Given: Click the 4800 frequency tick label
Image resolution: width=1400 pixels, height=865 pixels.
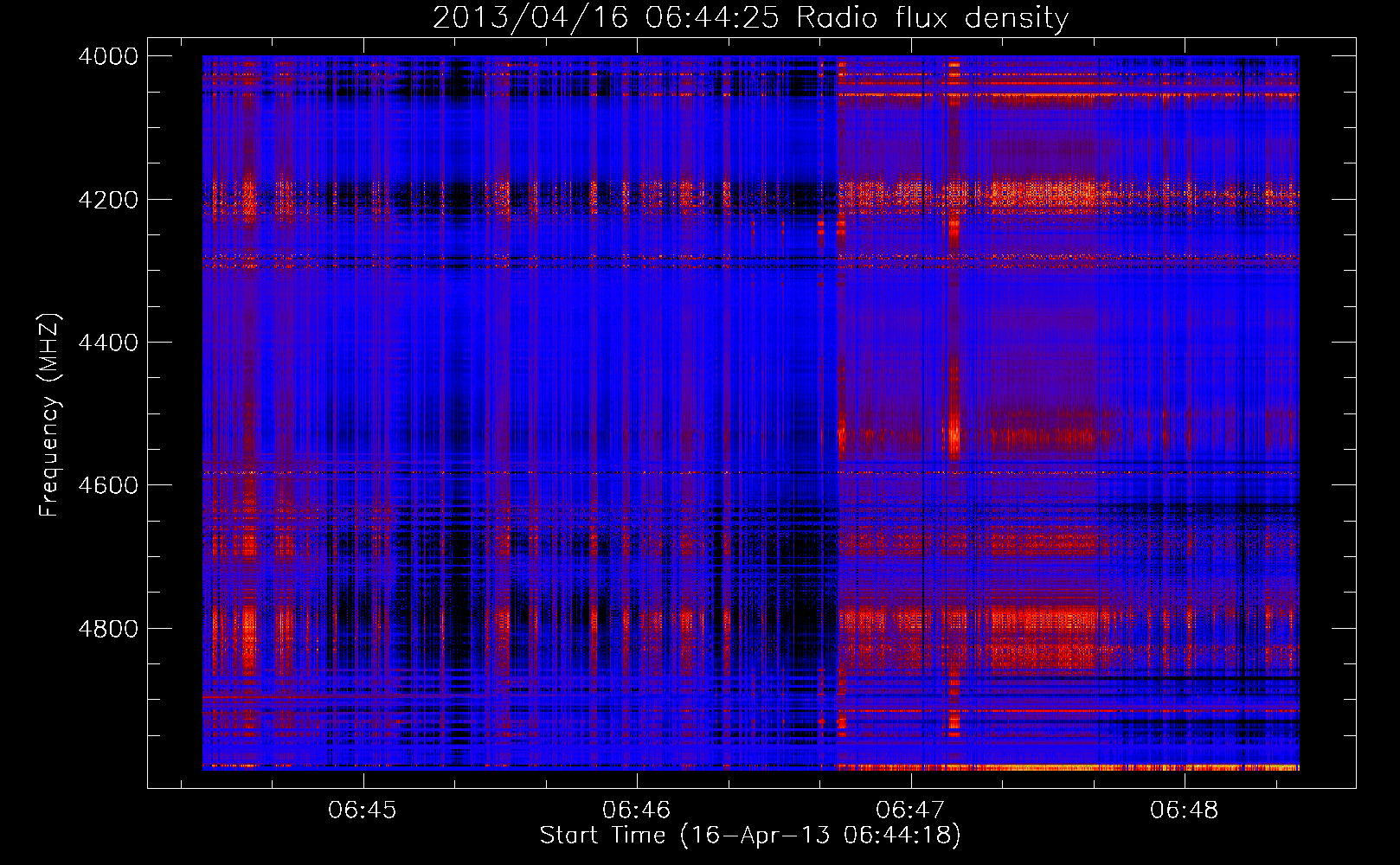Looking at the screenshot, I should (108, 629).
